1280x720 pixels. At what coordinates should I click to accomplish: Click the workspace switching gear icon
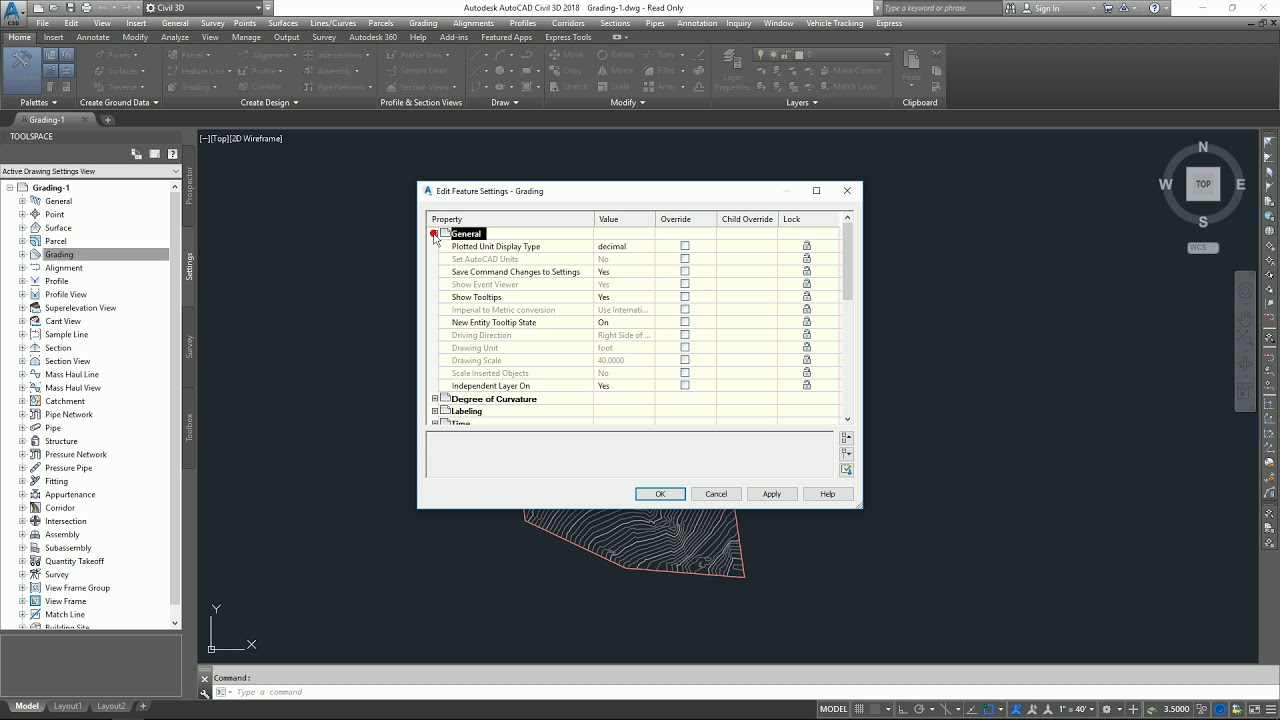(x=1106, y=709)
